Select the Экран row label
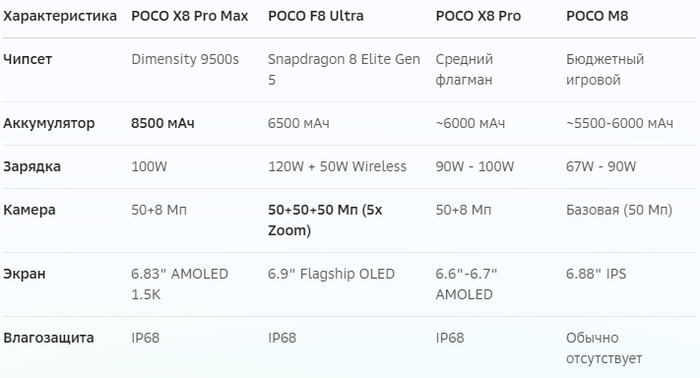This screenshot has height=378, width=700. click(24, 274)
